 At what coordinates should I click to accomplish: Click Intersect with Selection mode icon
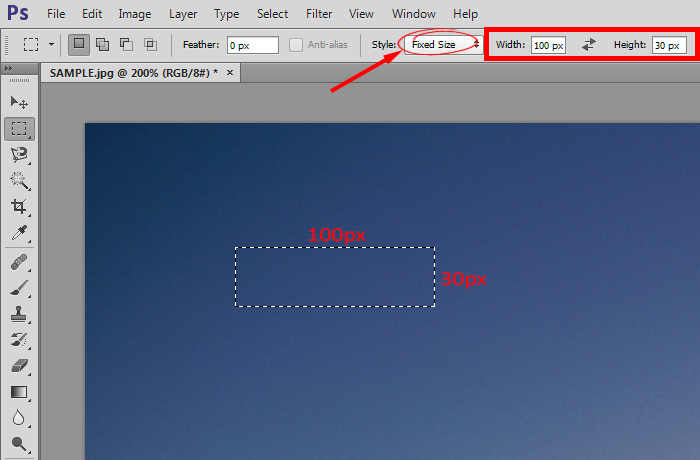point(150,44)
